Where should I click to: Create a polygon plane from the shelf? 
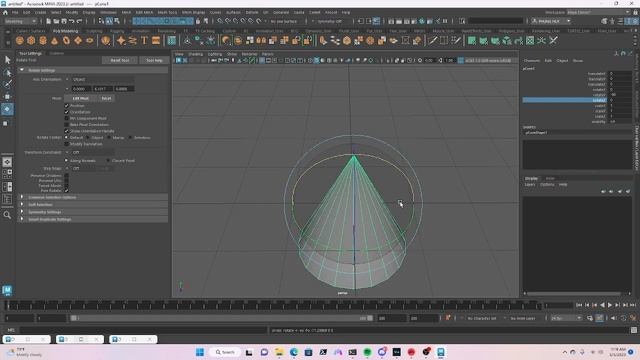(78, 40)
